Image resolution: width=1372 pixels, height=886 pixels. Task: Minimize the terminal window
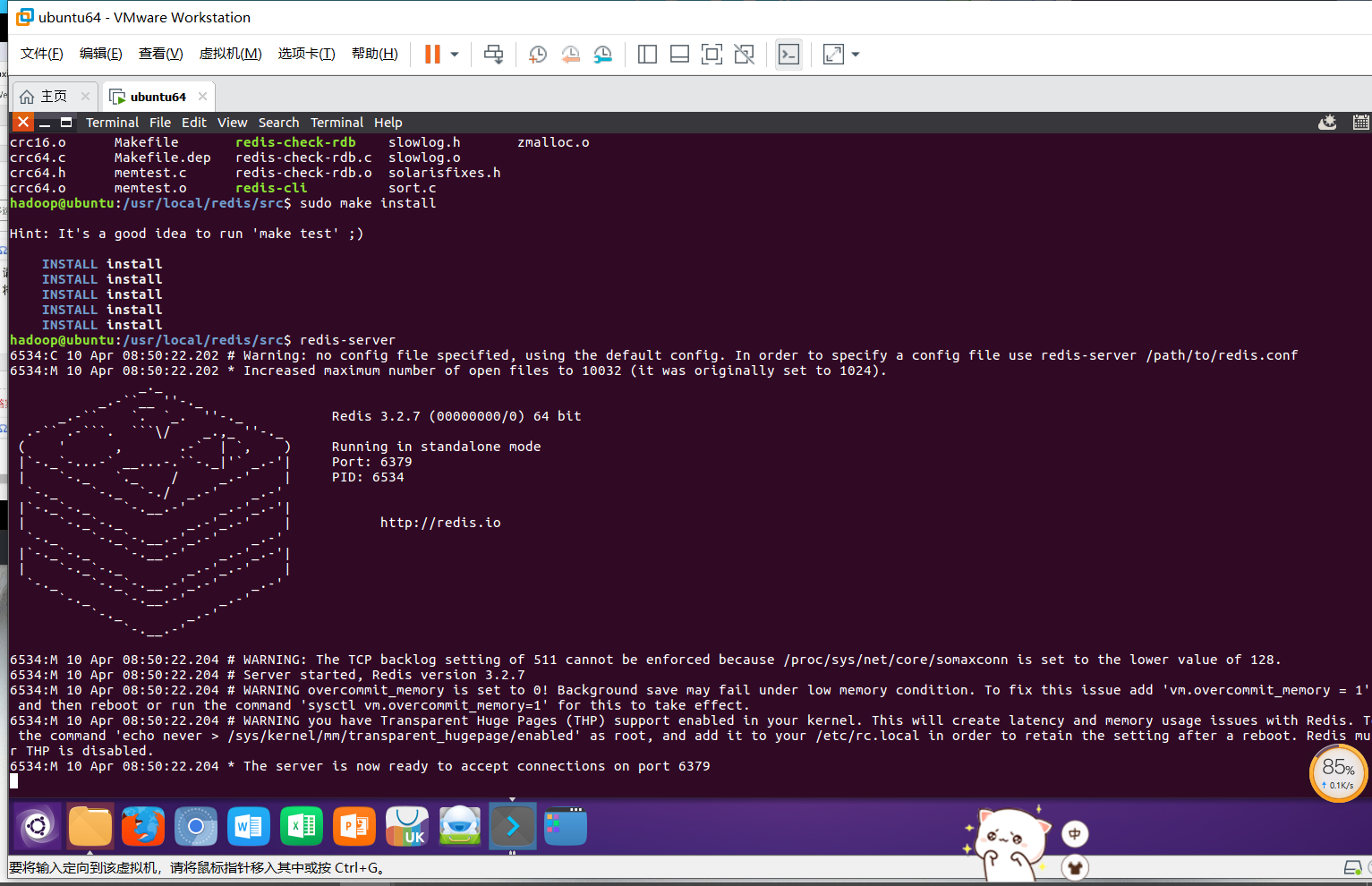click(x=45, y=123)
